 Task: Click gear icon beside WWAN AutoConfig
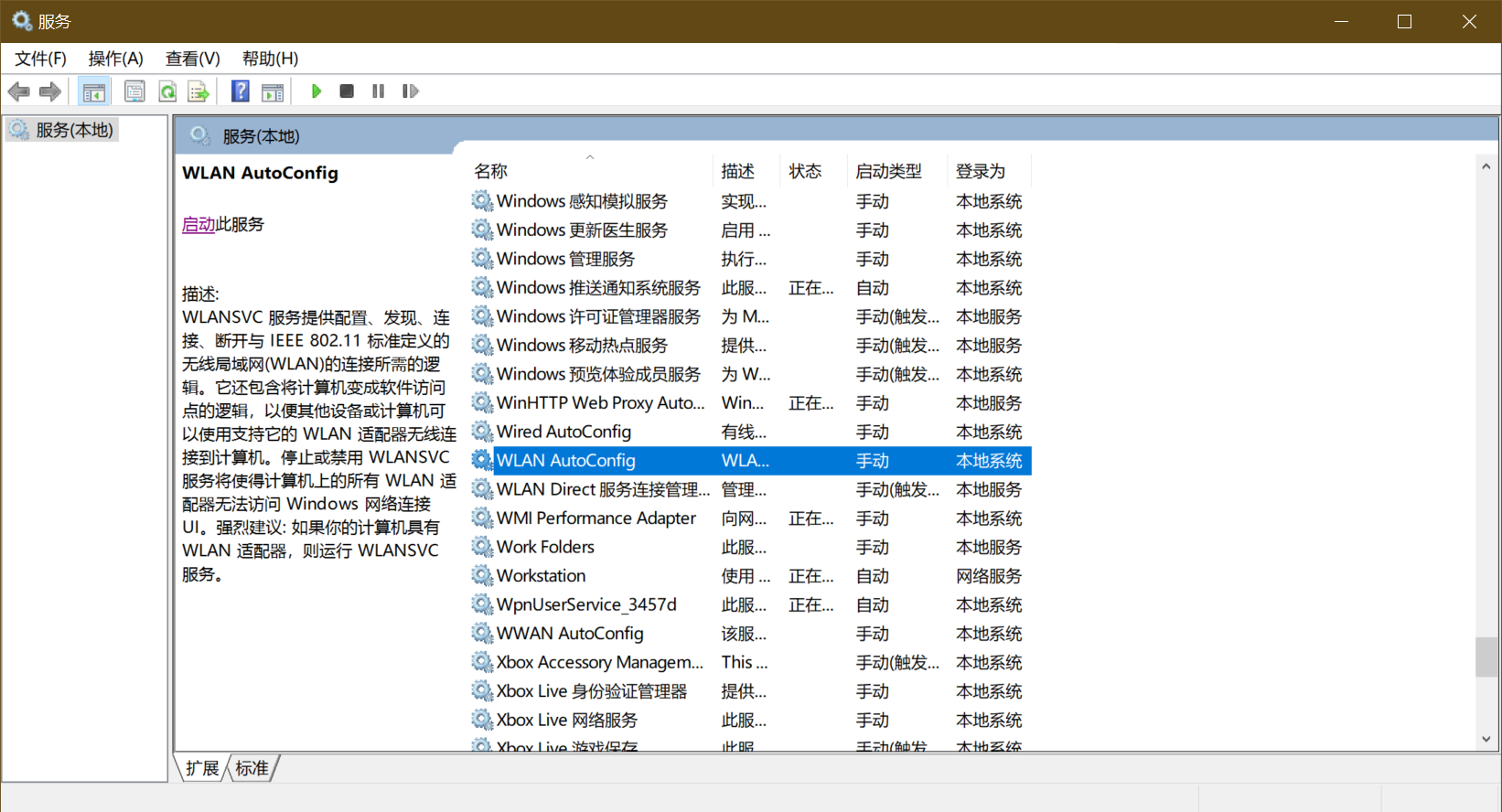coord(482,633)
